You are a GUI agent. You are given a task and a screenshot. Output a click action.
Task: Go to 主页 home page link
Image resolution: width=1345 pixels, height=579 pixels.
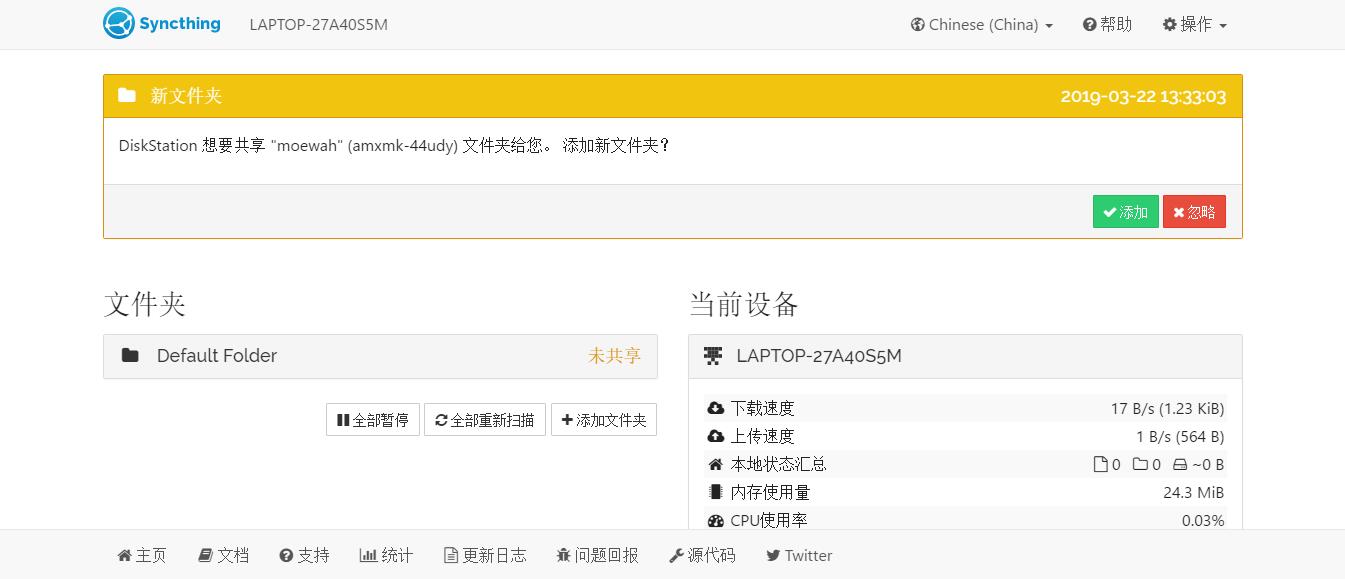tap(142, 555)
